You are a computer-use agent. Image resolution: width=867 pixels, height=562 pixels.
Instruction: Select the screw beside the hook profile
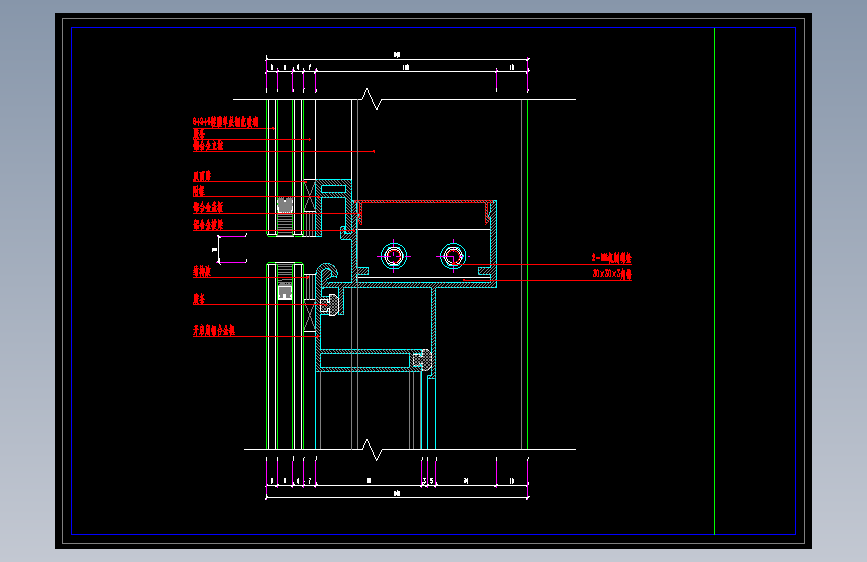(x=331, y=304)
